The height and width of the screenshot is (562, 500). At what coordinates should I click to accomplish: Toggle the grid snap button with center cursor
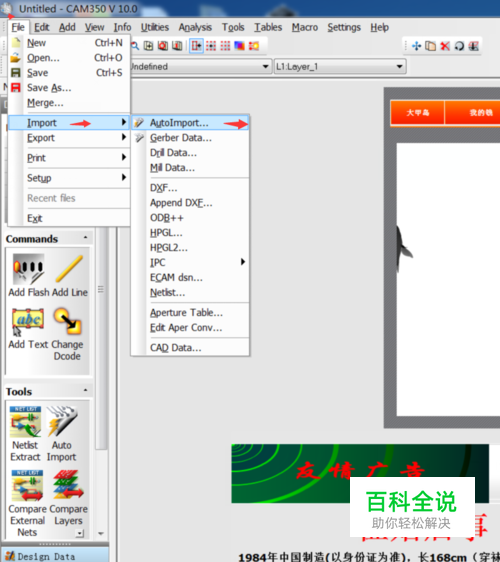(211, 46)
